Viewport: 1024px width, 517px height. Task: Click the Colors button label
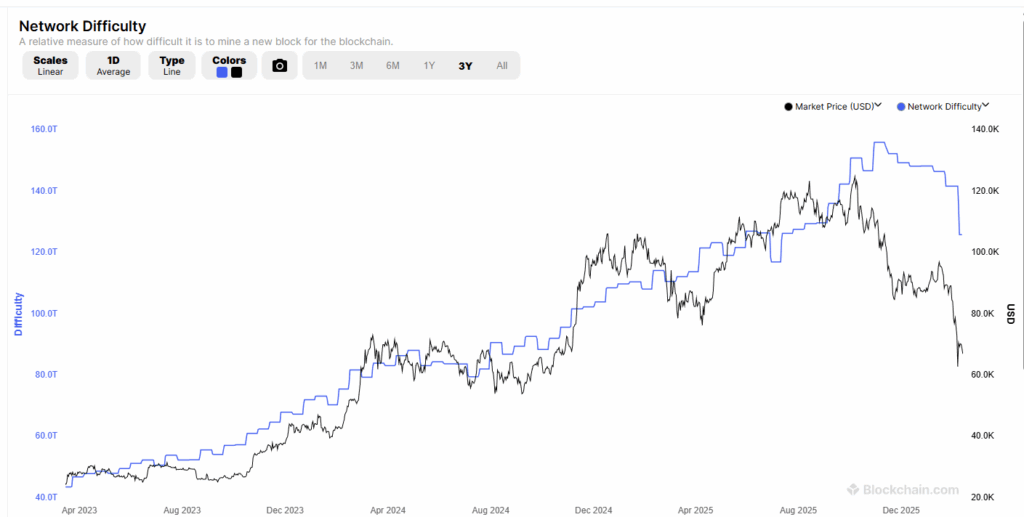click(x=229, y=60)
